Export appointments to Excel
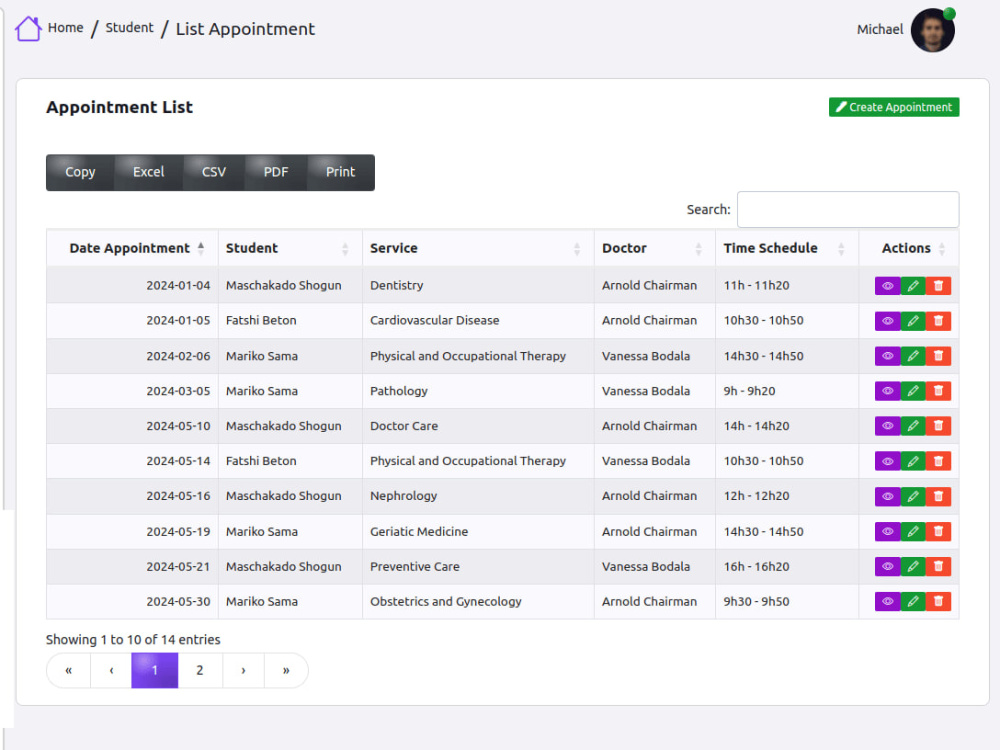Screen dimensions: 1000x750 point(149,172)
